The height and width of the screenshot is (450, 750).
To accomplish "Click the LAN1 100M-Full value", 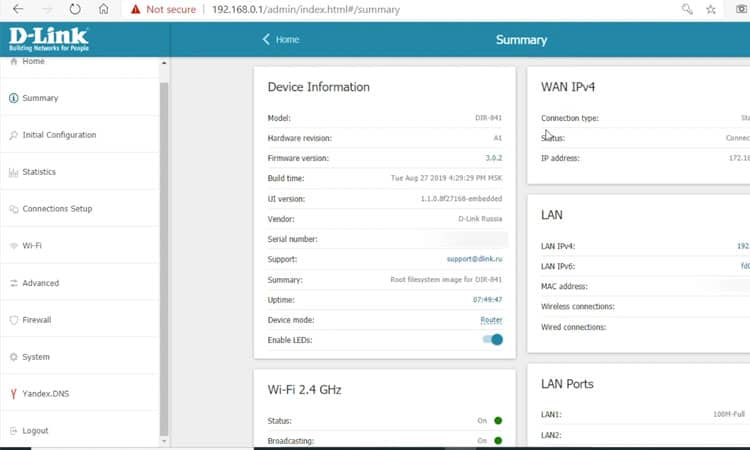I will 728,414.
